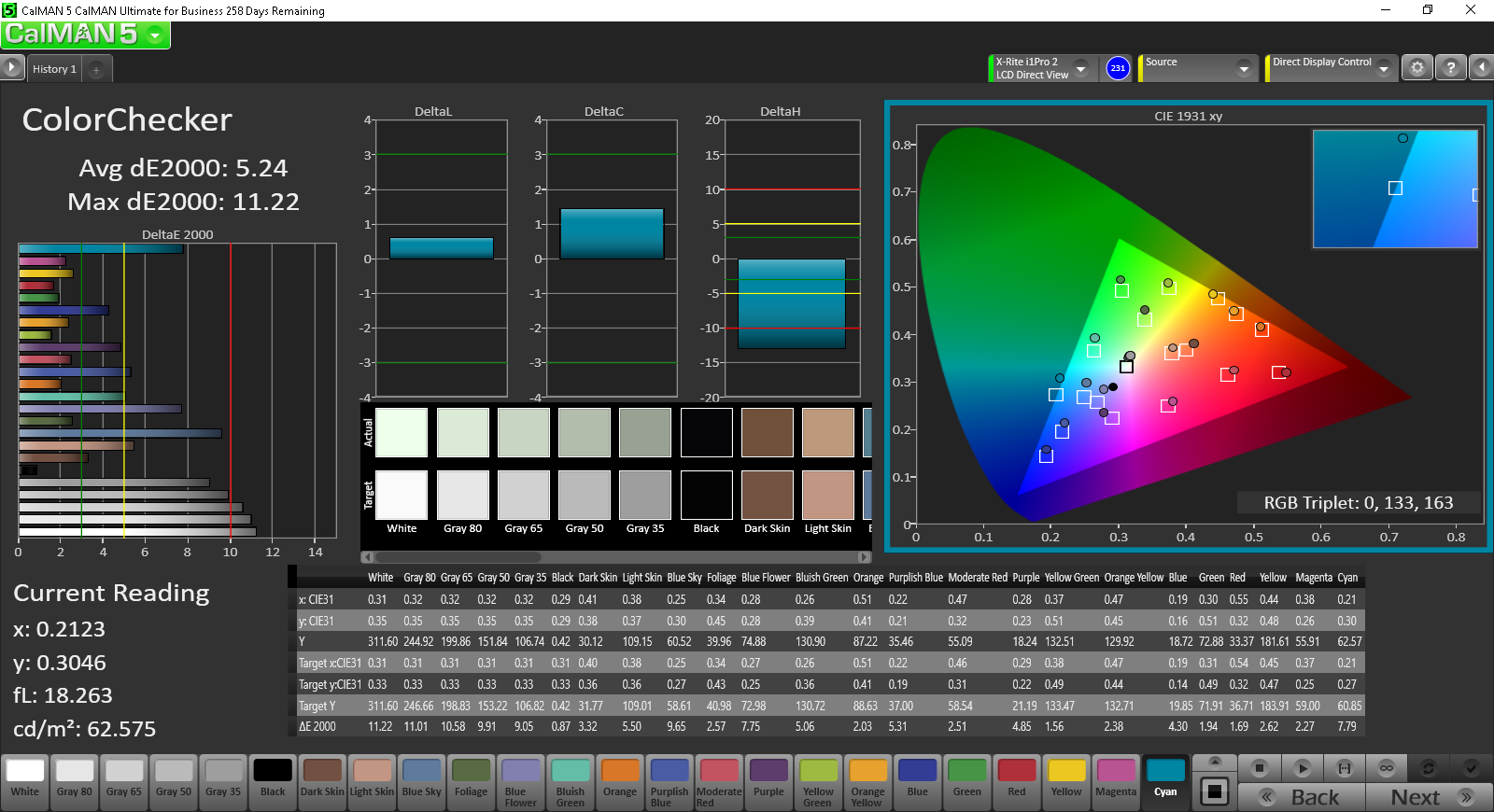This screenshot has height=812, width=1494.
Task: Open the help question mark button
Action: (1450, 68)
